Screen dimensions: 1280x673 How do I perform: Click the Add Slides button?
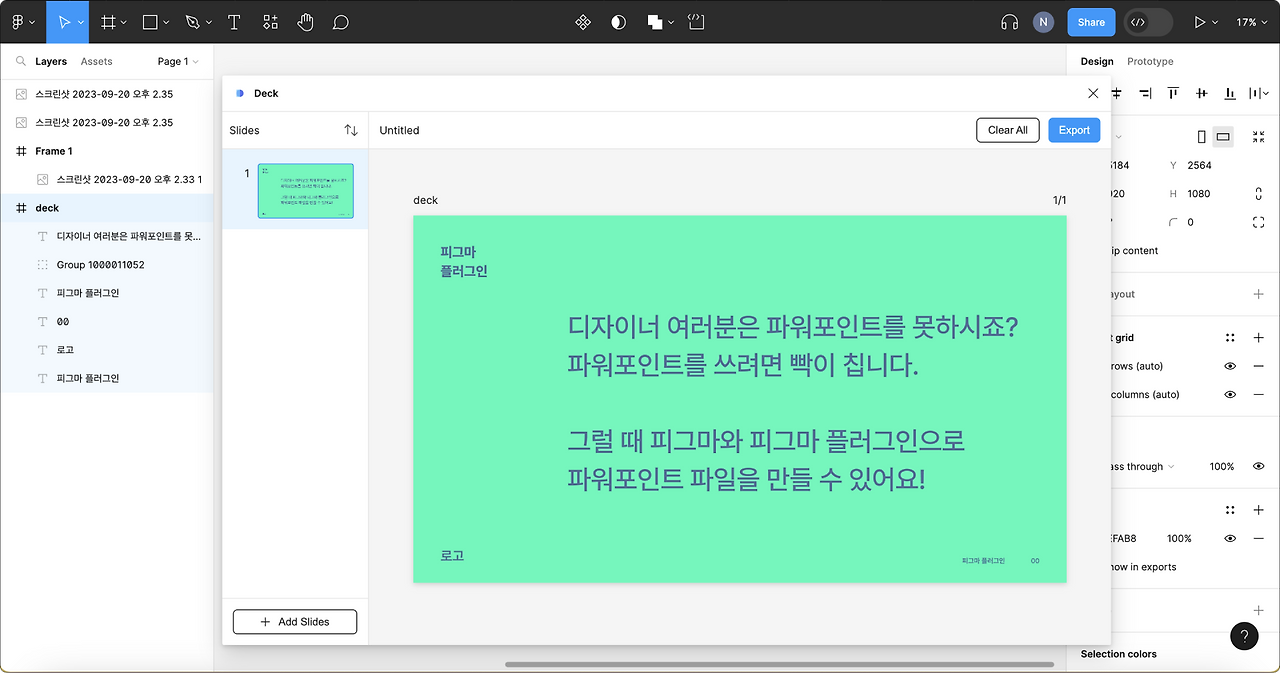point(295,621)
